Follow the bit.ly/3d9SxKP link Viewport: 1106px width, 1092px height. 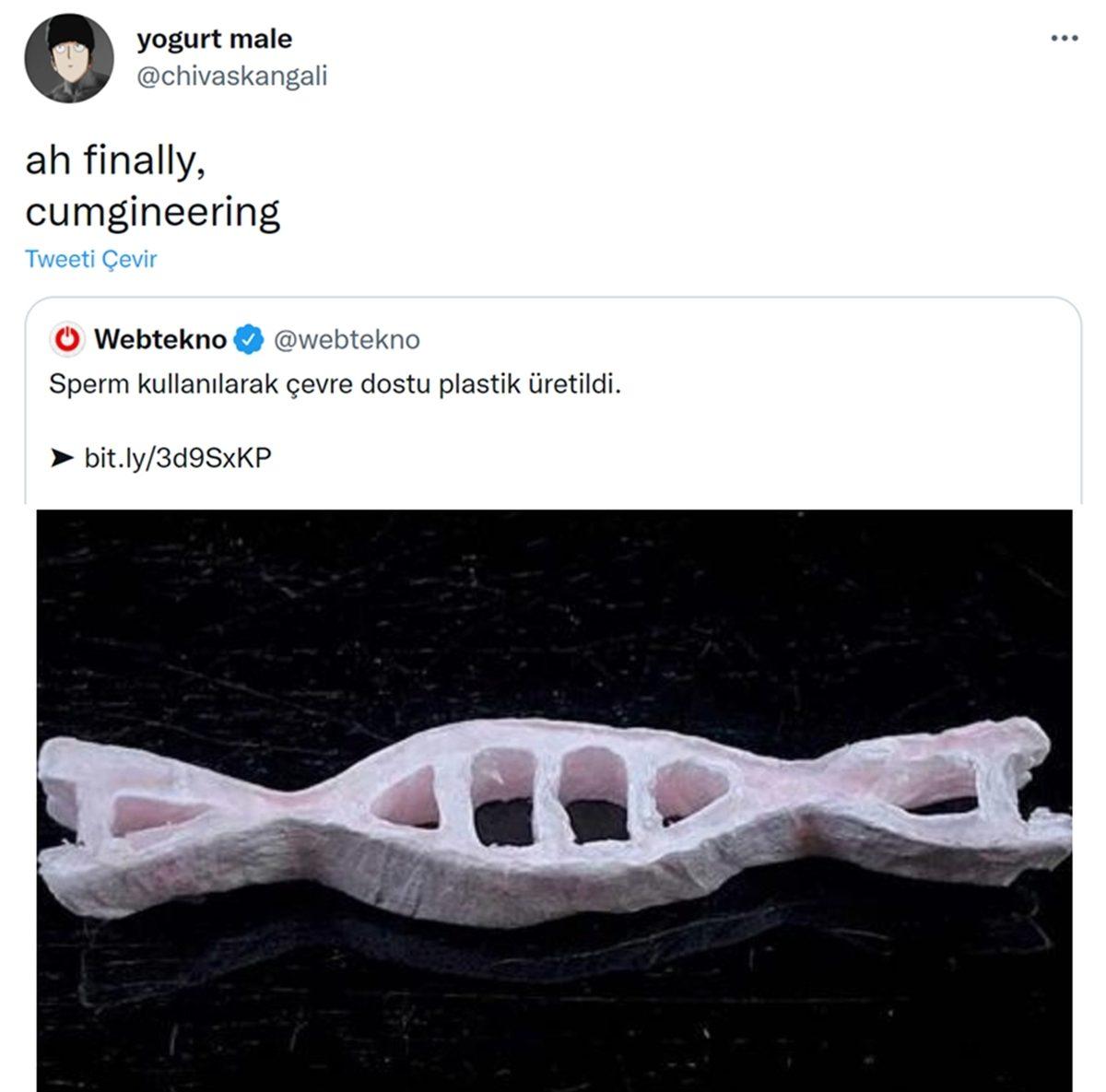178,457
